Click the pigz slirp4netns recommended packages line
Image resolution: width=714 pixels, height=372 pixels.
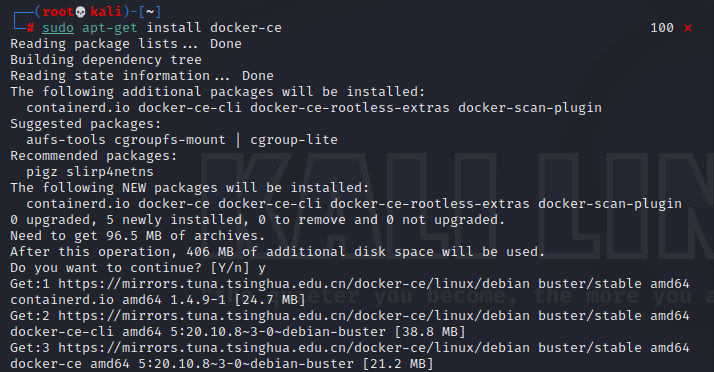pyautogui.click(x=90, y=172)
